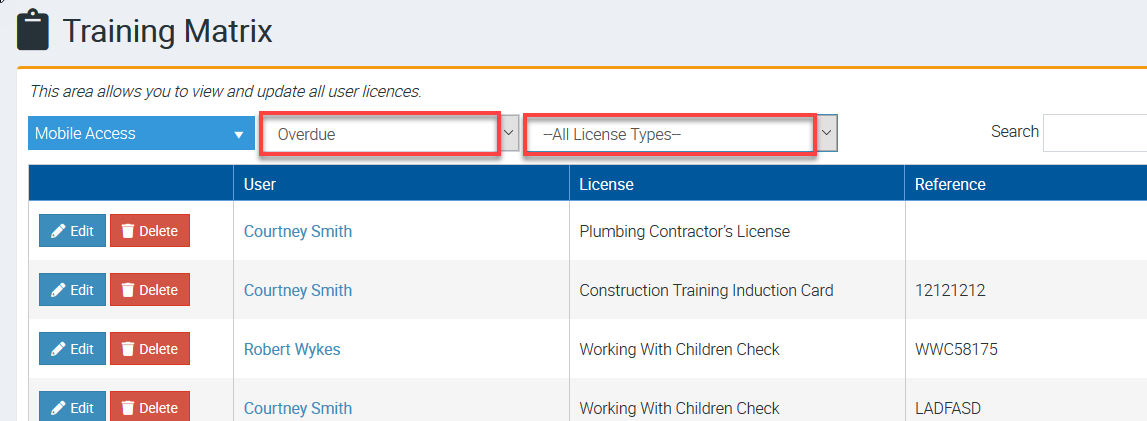Open Courtney Smith link in the LADFASD row
This screenshot has height=421, width=1147.
298,408
